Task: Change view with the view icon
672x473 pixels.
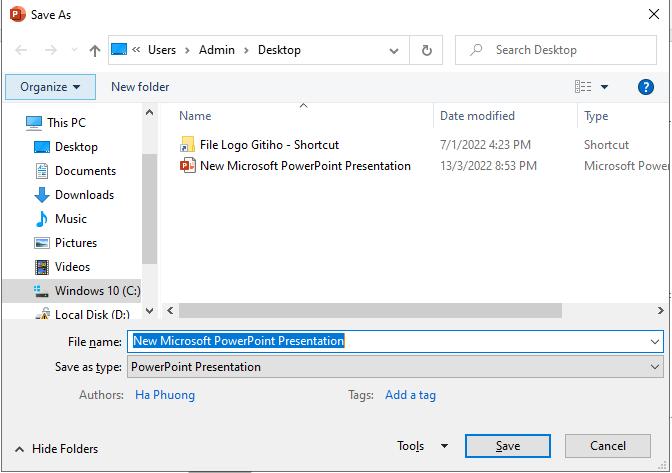Action: [x=583, y=87]
